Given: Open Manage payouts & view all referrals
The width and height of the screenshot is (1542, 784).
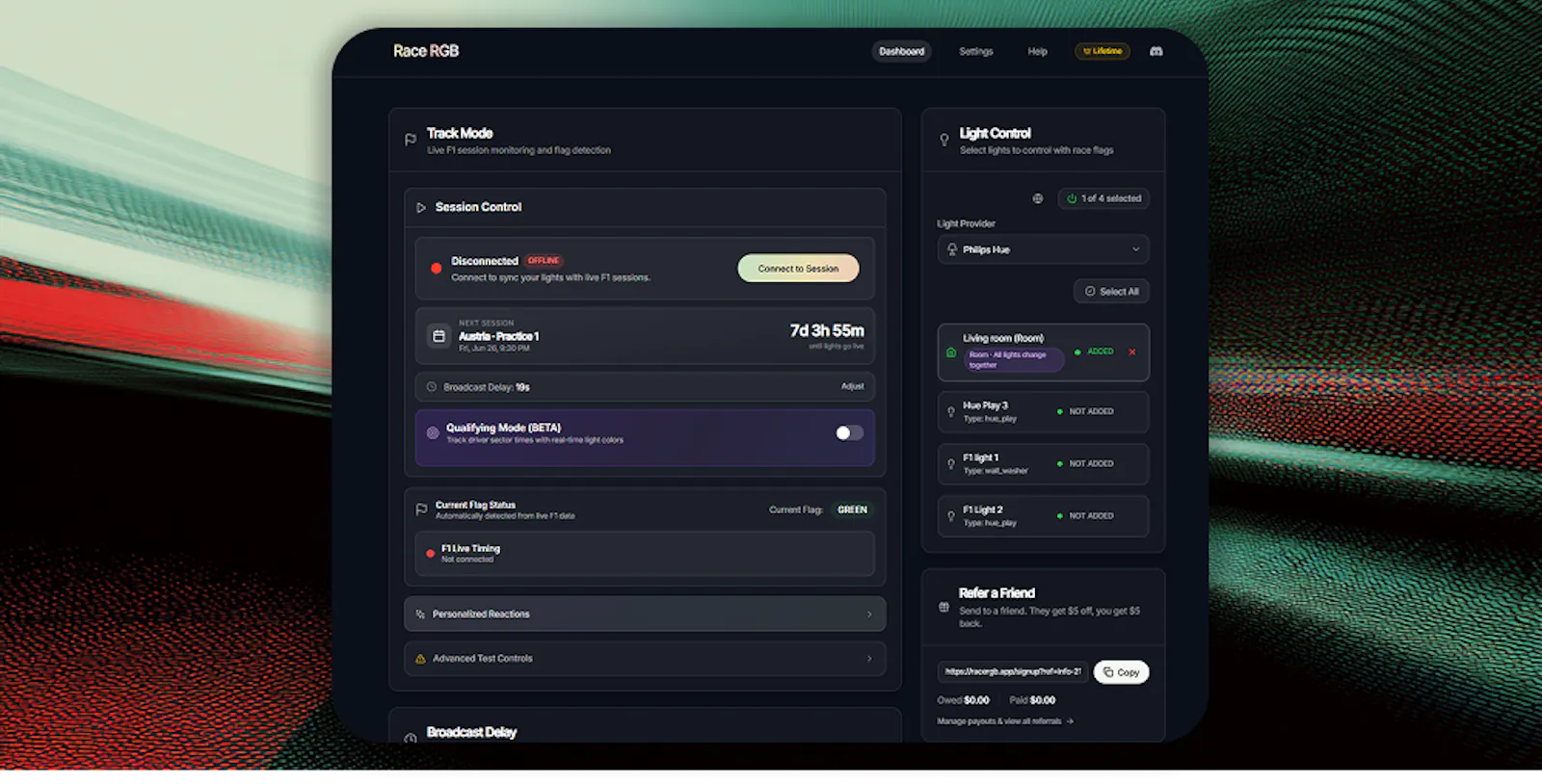Looking at the screenshot, I should [x=1005, y=720].
